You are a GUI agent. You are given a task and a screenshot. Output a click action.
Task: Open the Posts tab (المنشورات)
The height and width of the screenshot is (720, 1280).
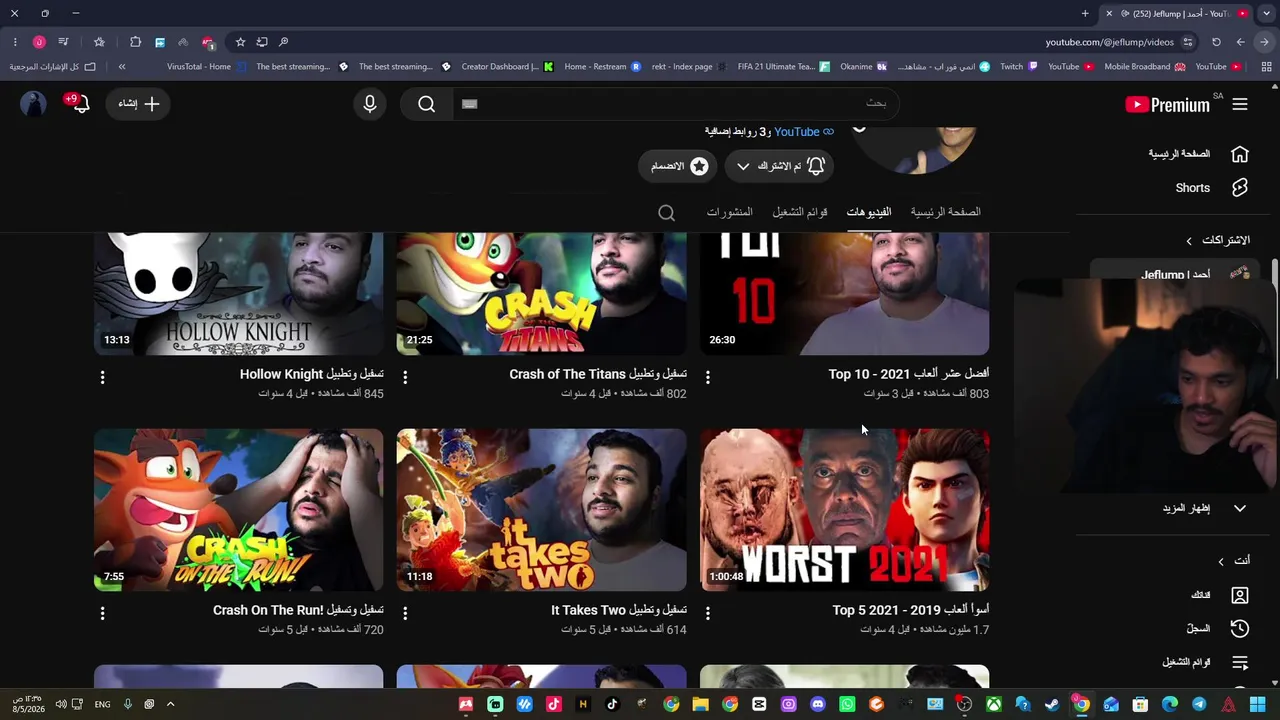click(730, 212)
